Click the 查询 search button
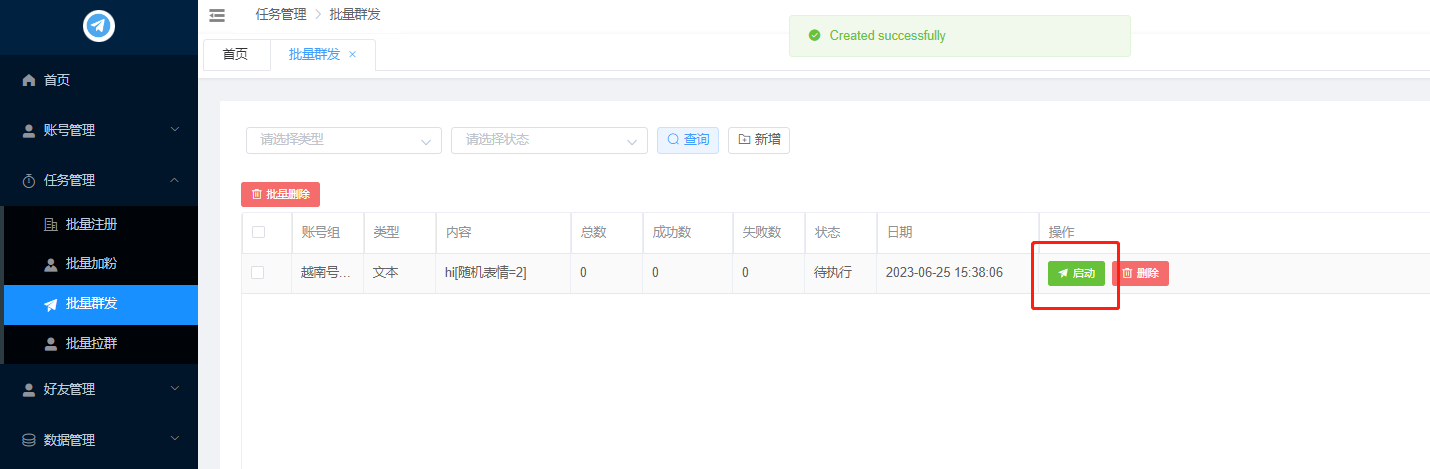The image size is (1430, 469). (688, 140)
